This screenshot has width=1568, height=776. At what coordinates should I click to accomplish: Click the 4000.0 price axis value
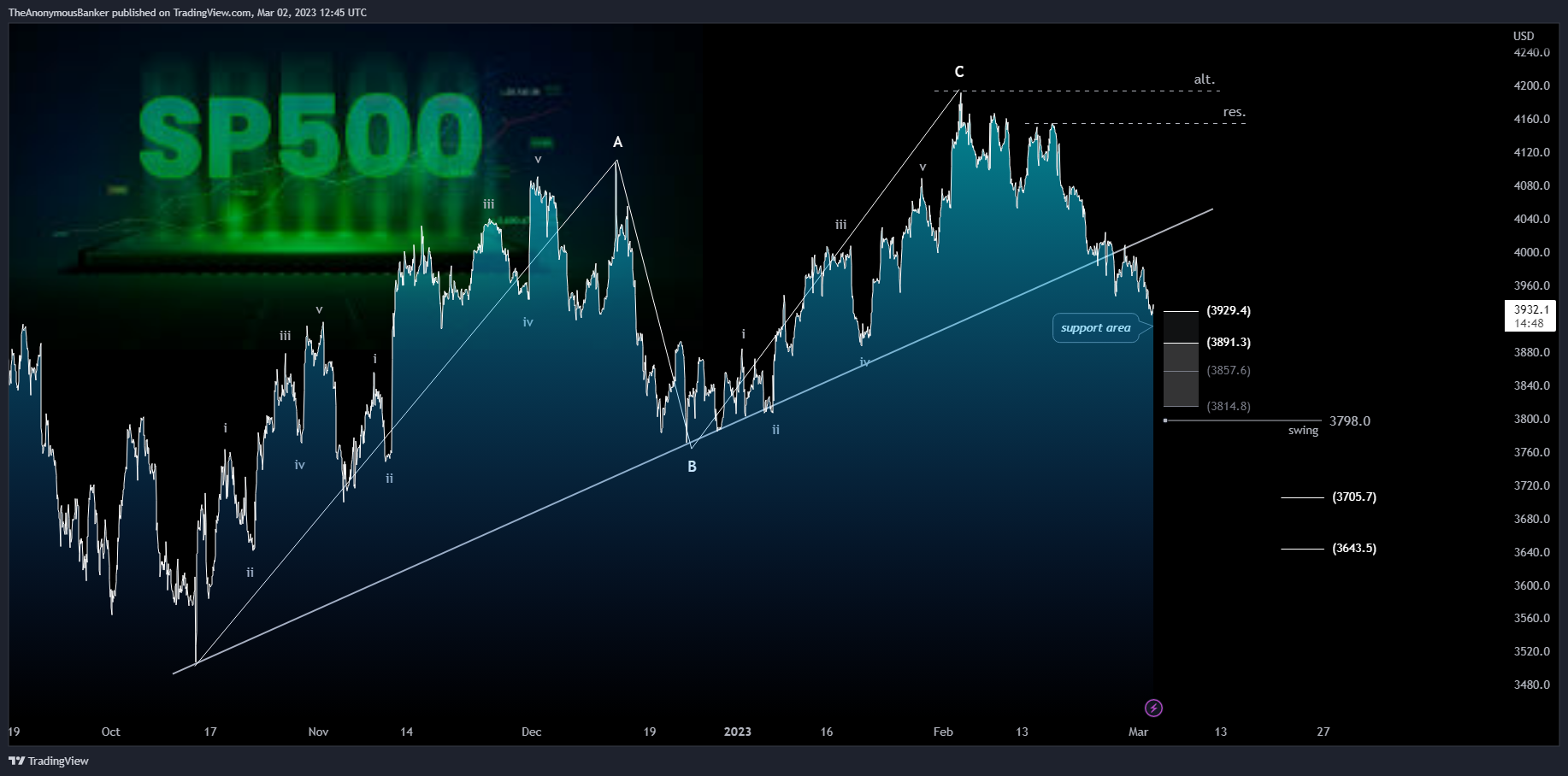[1531, 252]
